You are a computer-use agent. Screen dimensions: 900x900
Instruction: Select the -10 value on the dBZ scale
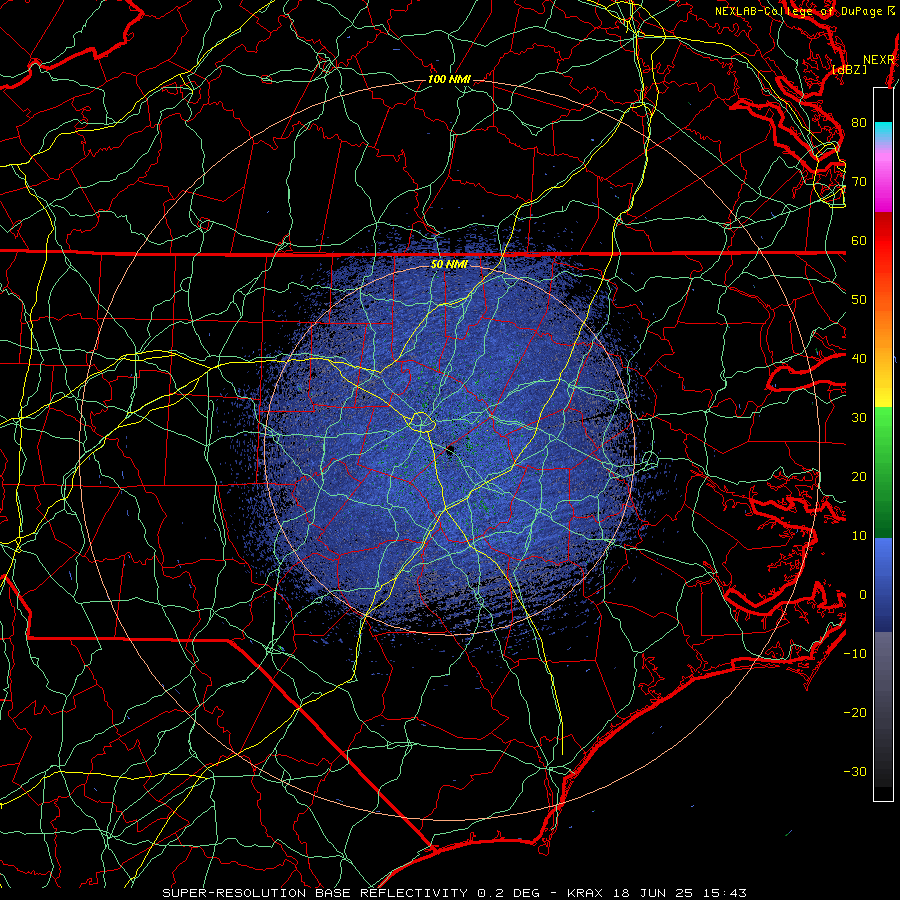click(855, 654)
